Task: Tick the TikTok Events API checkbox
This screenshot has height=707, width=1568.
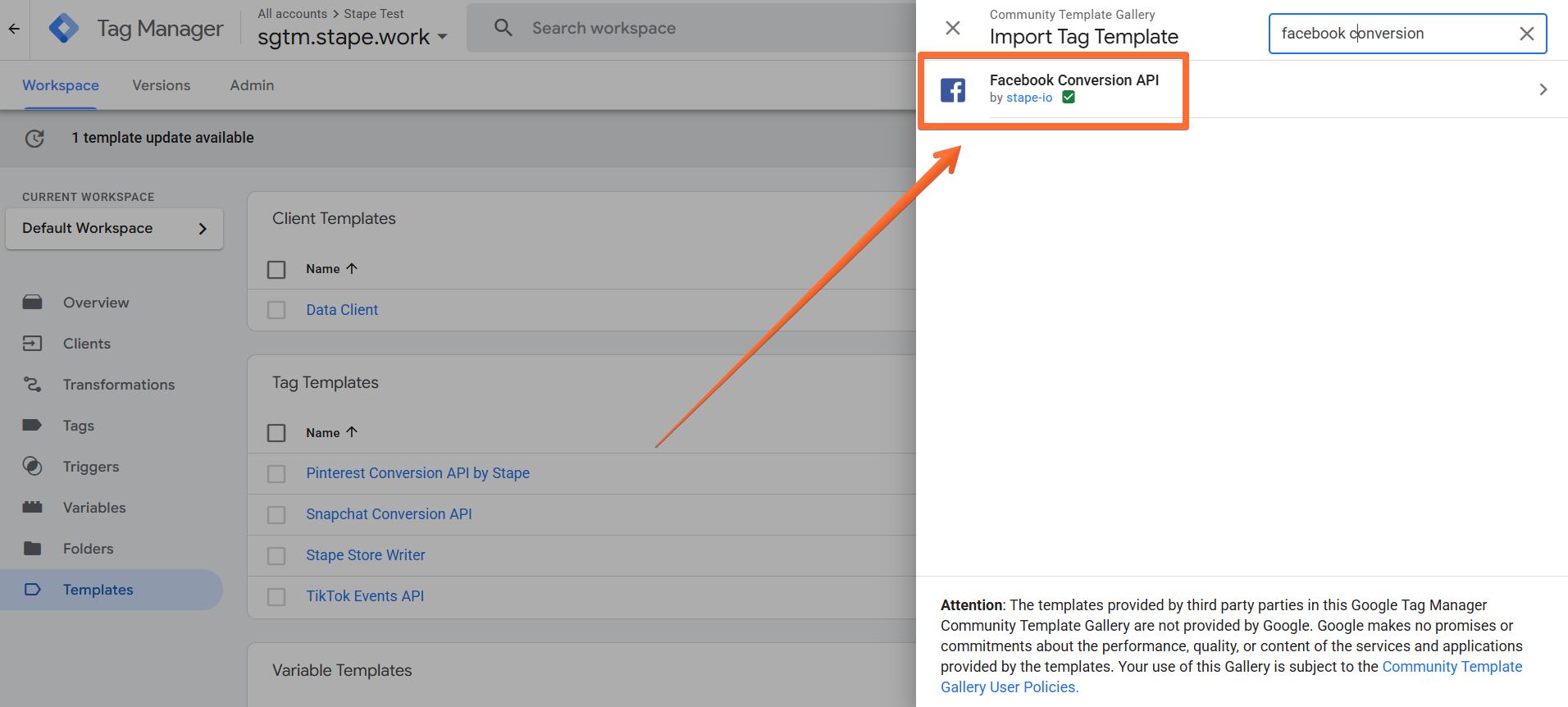Action: (276, 597)
